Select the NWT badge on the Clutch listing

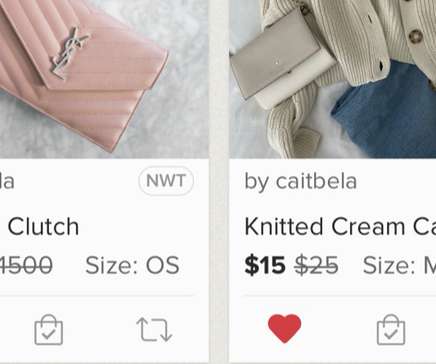point(166,181)
